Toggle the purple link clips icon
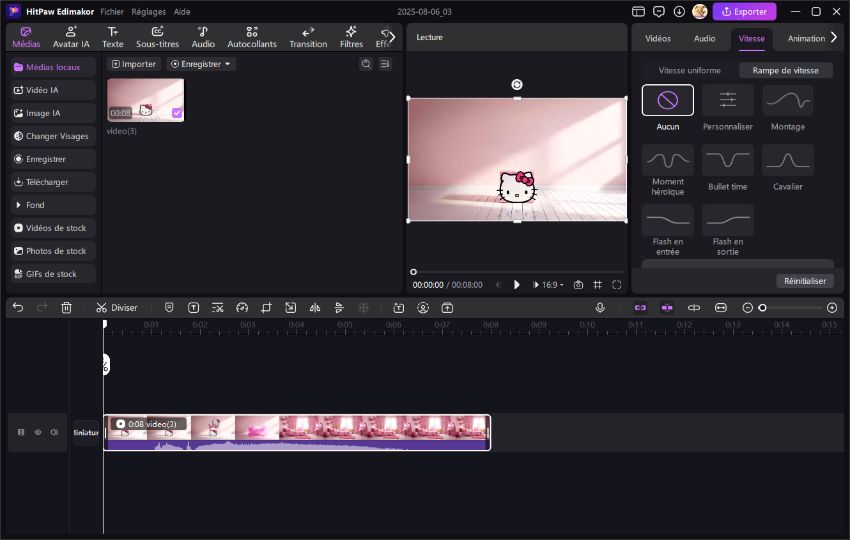The width and height of the screenshot is (850, 540). [640, 307]
